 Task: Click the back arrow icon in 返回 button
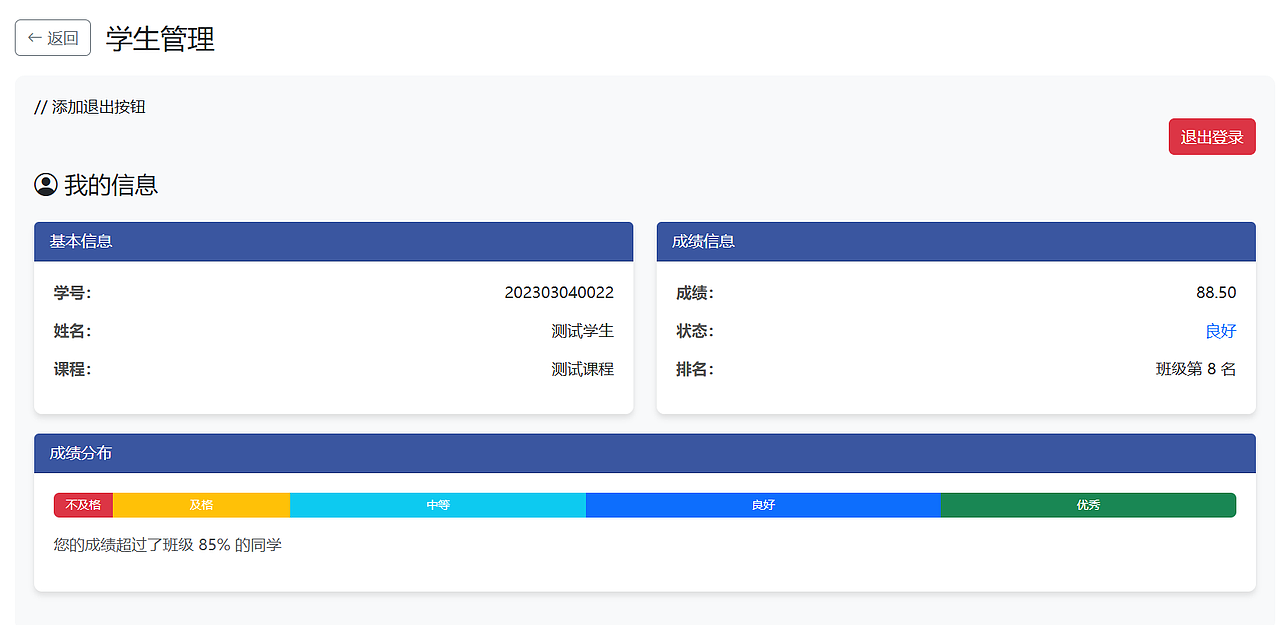[x=33, y=37]
